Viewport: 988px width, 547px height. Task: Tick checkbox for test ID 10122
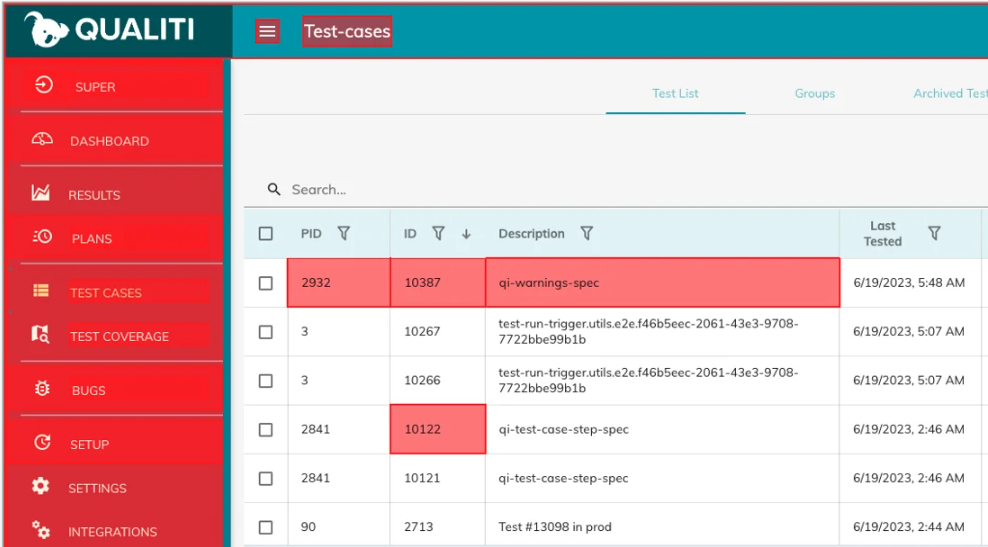coord(266,430)
